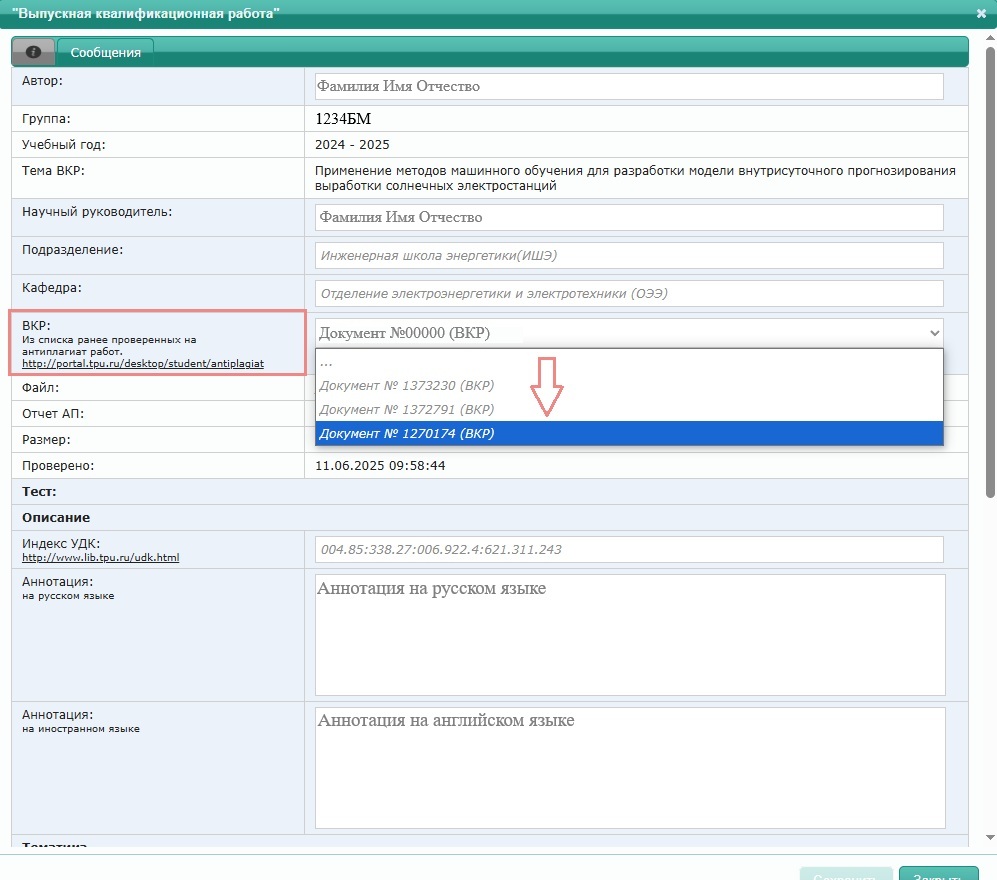Viewport: 997px width, 880px height.
Task: Click the Сохранить button
Action: [846, 874]
